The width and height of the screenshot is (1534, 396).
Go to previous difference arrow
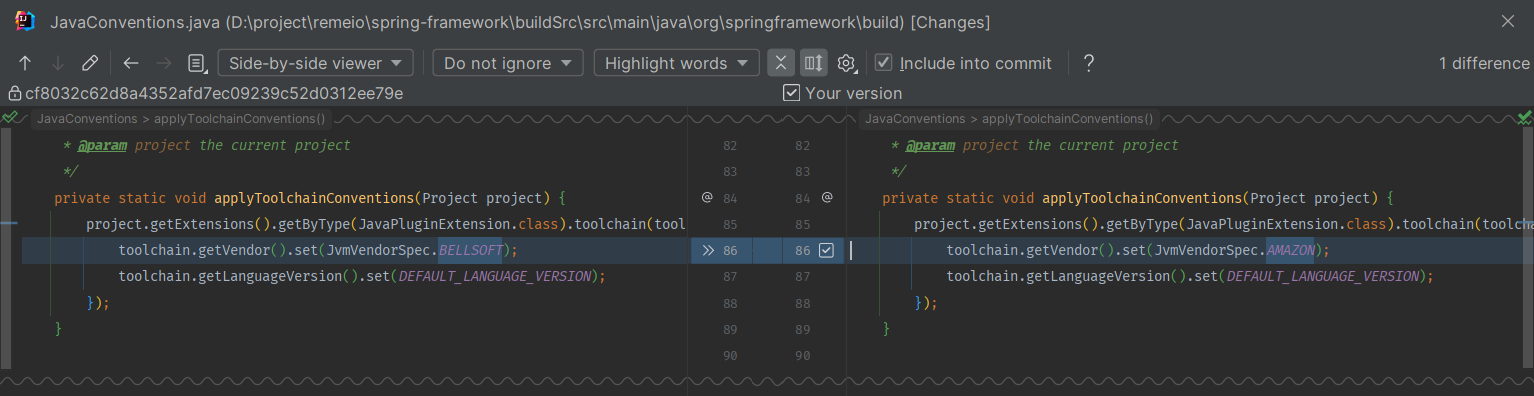tap(26, 63)
